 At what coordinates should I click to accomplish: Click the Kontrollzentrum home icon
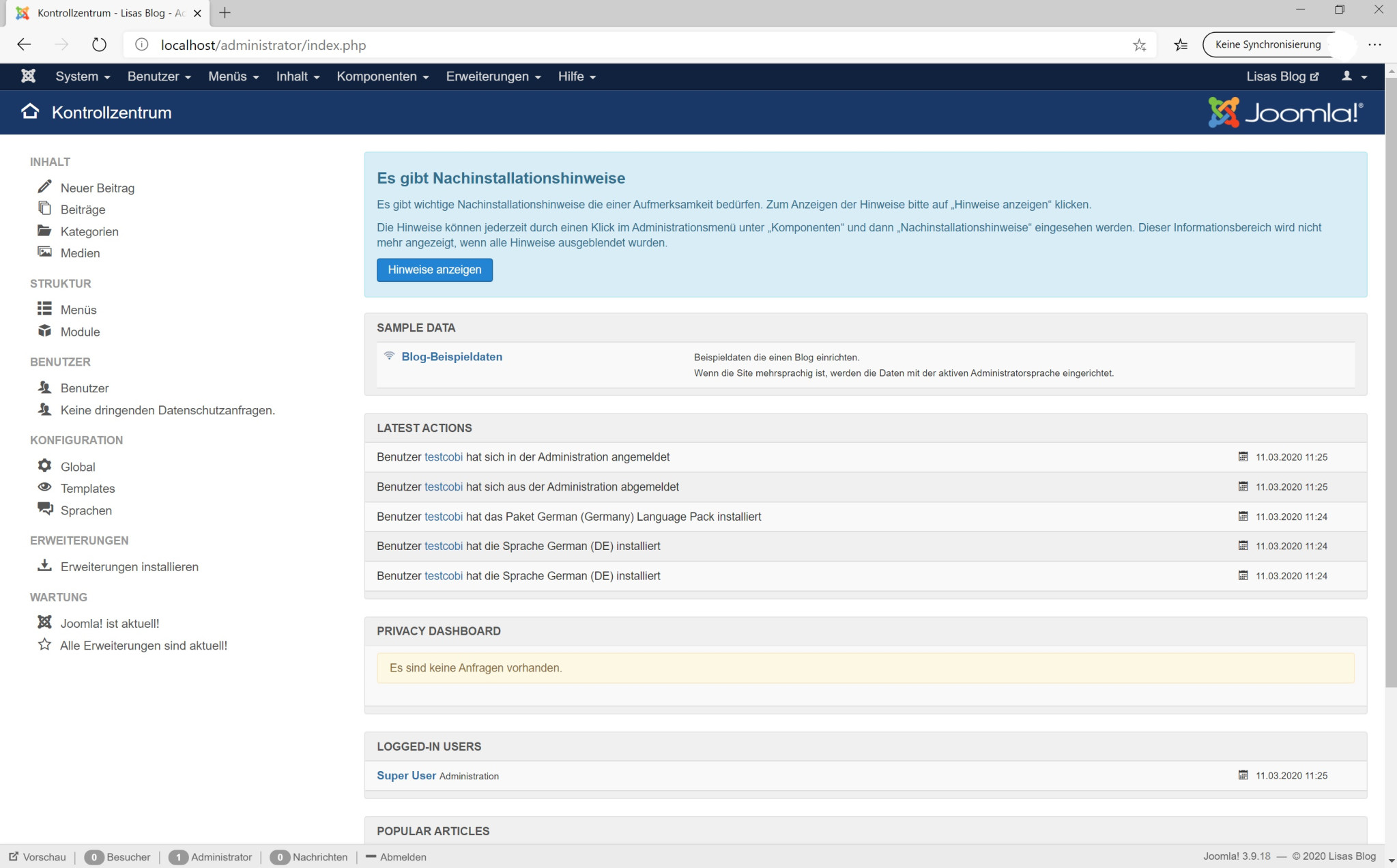point(30,111)
